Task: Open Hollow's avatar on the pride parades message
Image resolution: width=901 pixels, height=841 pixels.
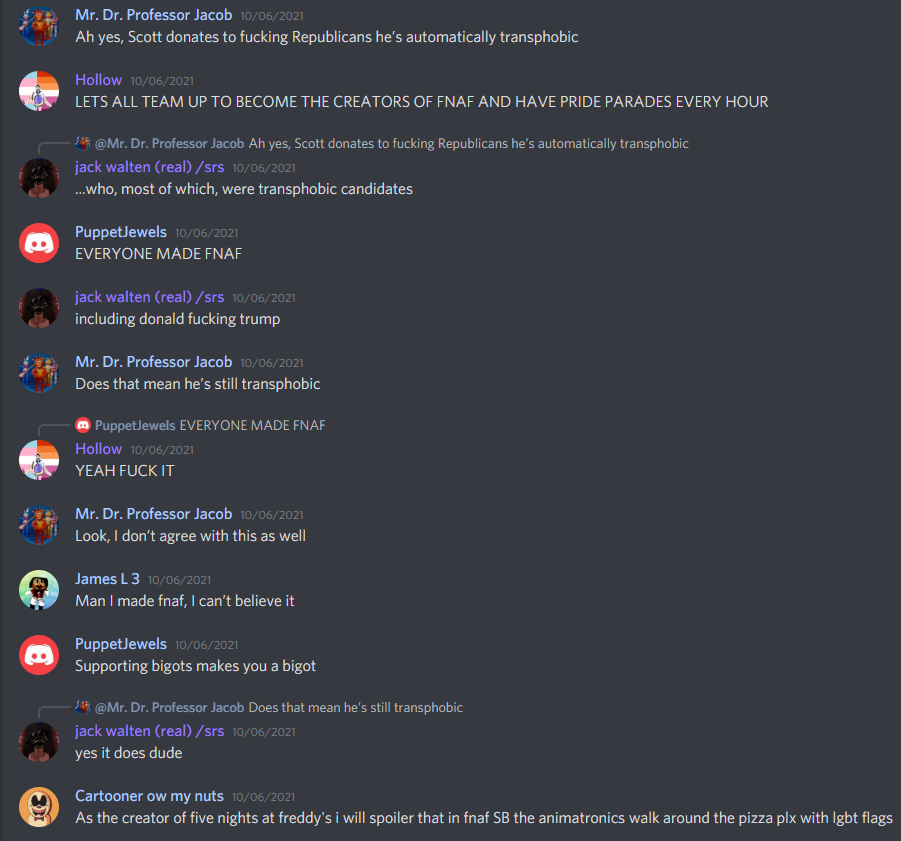Action: pyautogui.click(x=39, y=91)
